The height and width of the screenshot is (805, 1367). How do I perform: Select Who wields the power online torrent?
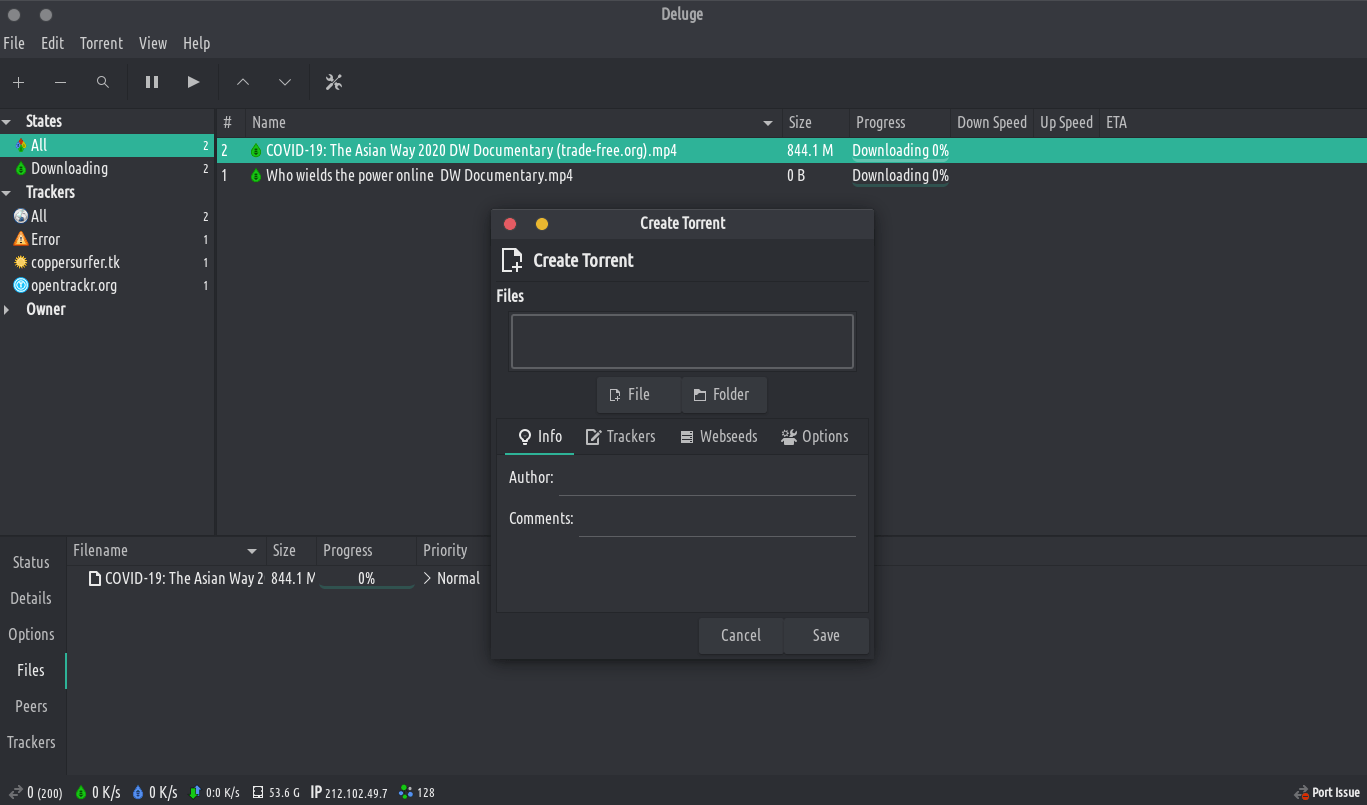(791, 175)
